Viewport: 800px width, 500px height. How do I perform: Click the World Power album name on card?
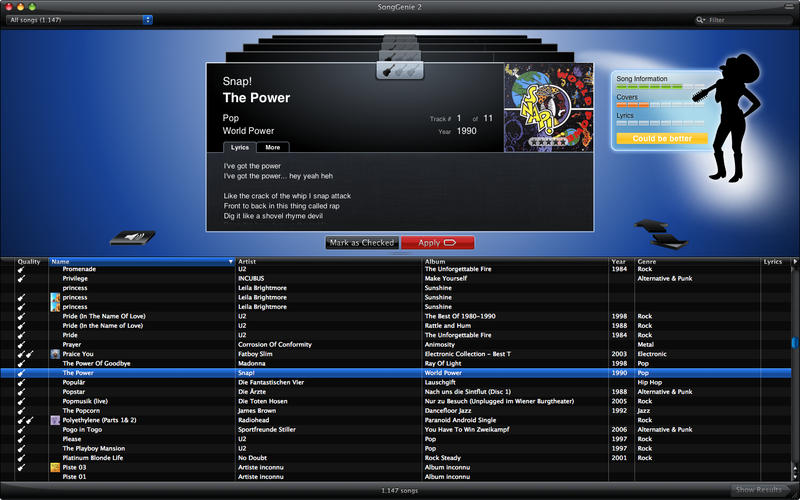[248, 131]
